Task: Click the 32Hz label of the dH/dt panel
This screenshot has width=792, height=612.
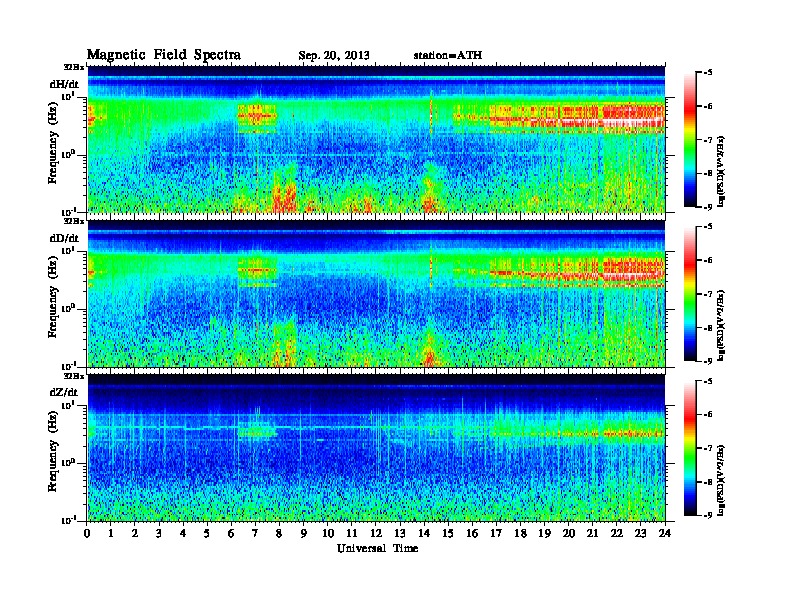Action: coord(74,67)
